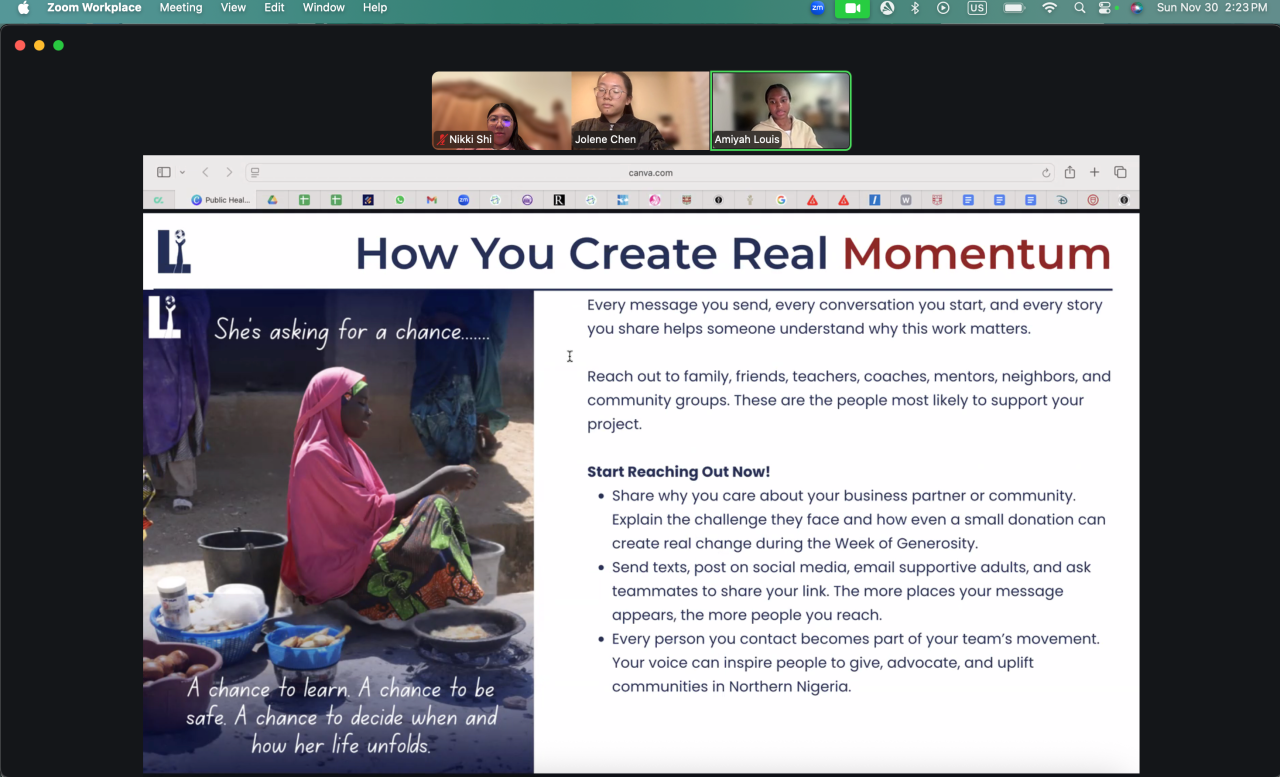Click the bullet starting Every person you contact

[856, 663]
